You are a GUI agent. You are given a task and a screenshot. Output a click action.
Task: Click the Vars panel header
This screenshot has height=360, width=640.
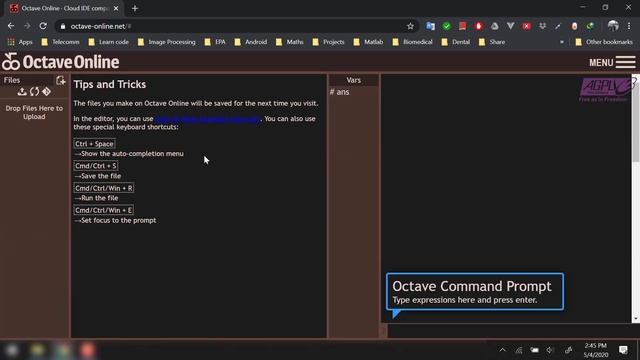[353, 80]
